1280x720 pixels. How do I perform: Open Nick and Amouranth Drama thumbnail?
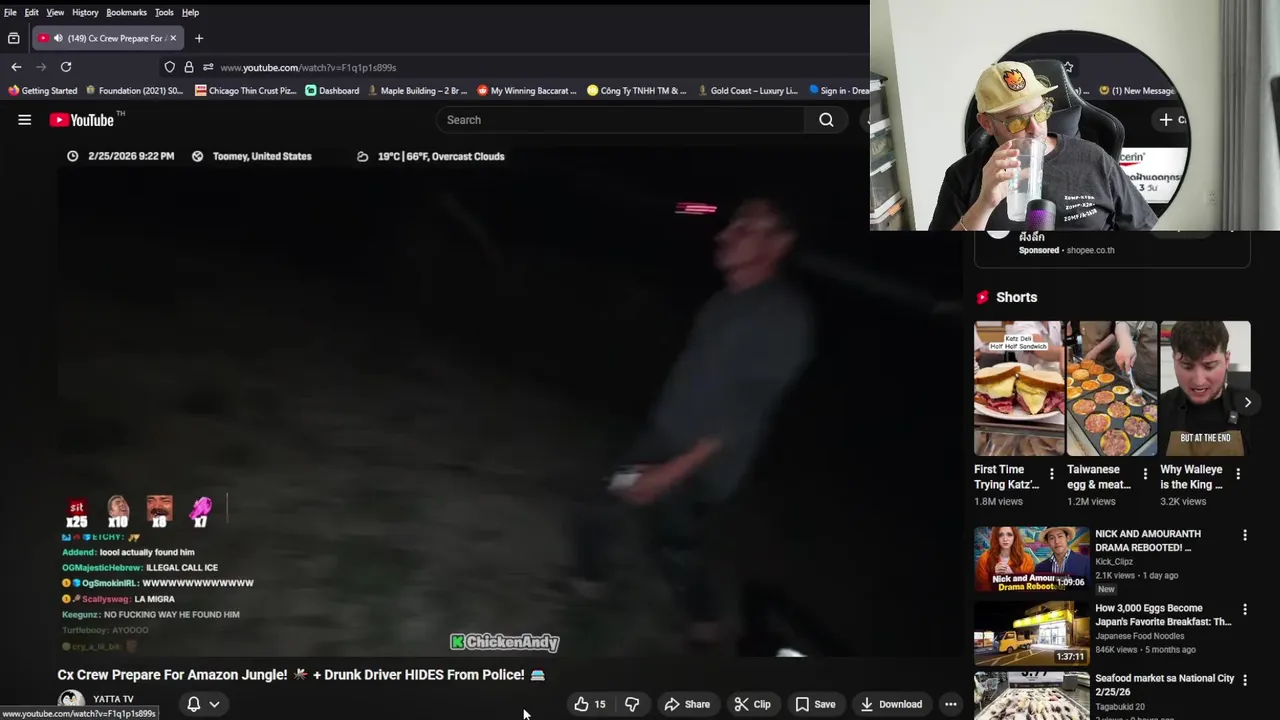click(1032, 559)
